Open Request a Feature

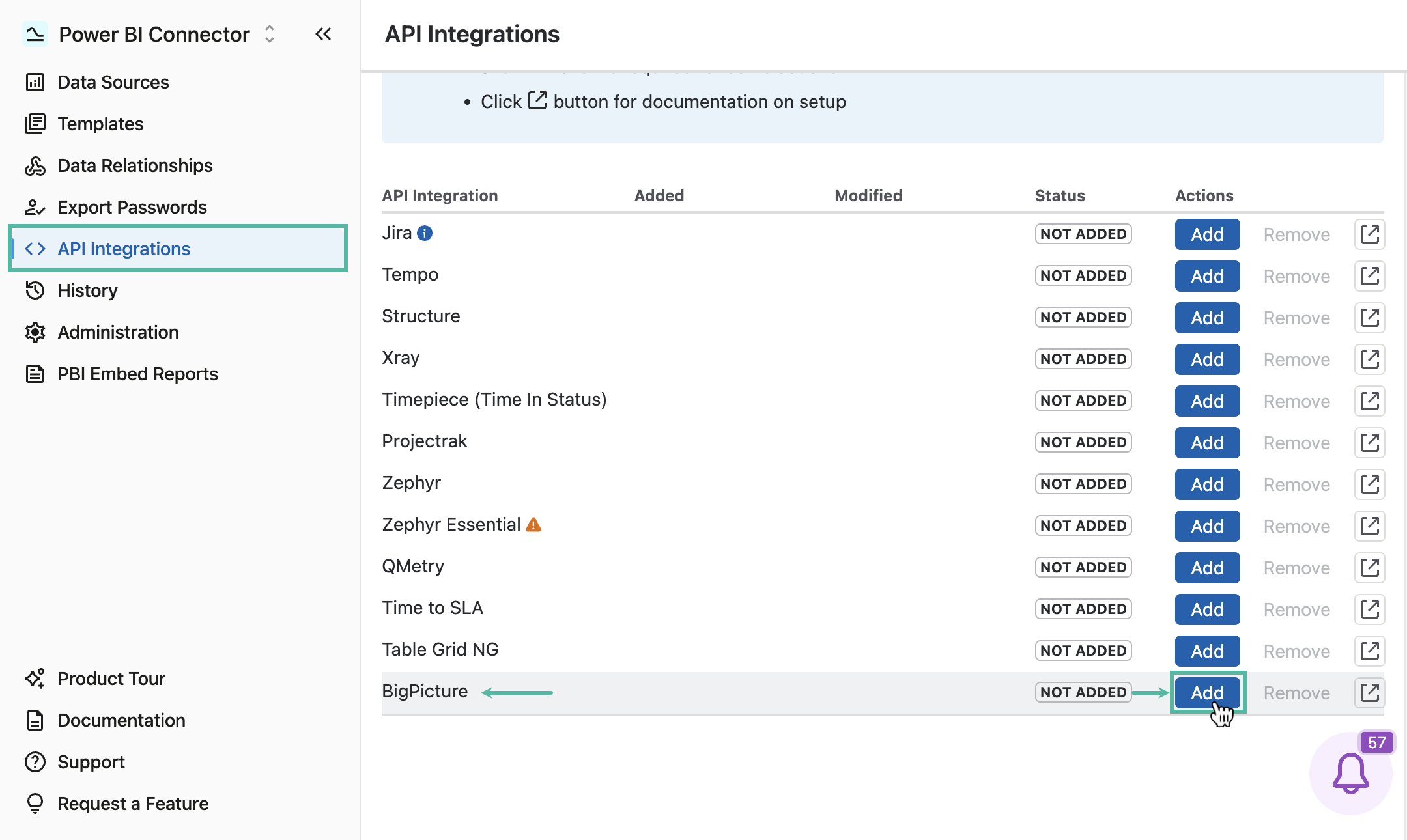pos(133,804)
